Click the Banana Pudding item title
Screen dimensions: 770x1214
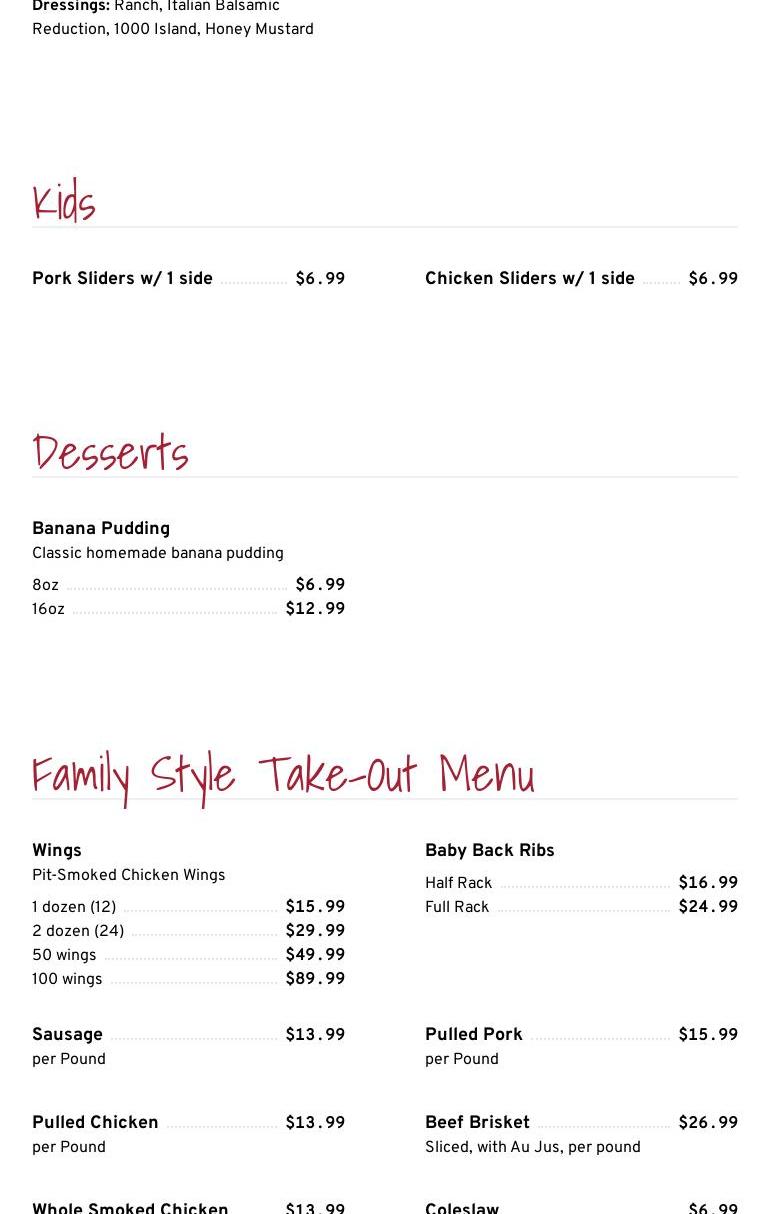point(101,529)
